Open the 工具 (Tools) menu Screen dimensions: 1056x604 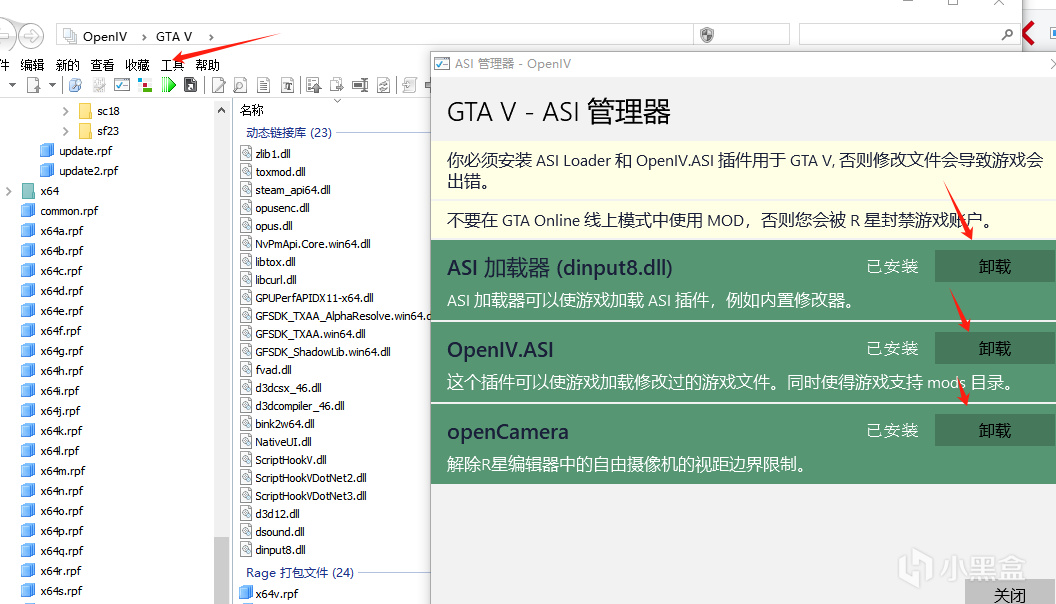[x=172, y=65]
